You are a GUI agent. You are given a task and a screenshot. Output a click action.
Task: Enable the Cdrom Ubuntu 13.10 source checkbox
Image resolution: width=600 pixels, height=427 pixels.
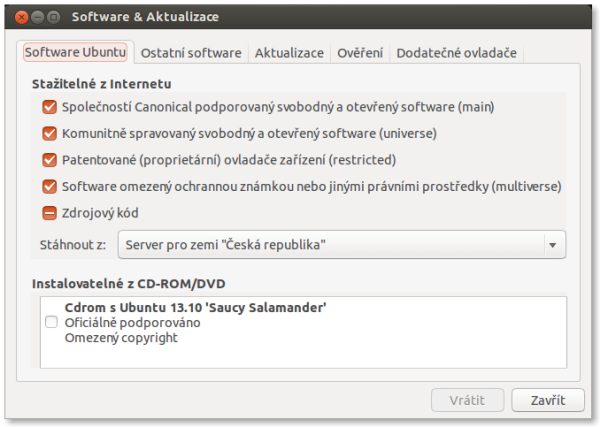51,322
